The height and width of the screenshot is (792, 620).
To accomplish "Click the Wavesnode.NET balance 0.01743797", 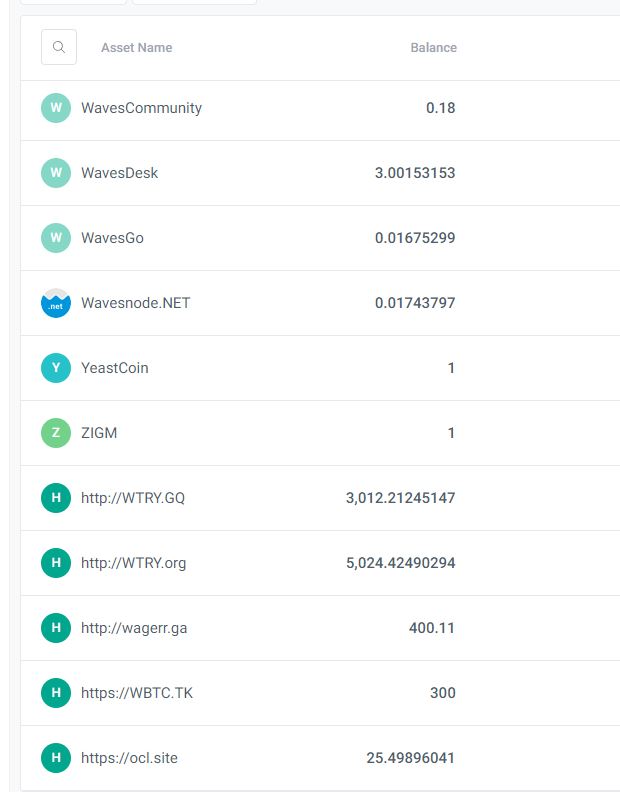I will click(415, 303).
